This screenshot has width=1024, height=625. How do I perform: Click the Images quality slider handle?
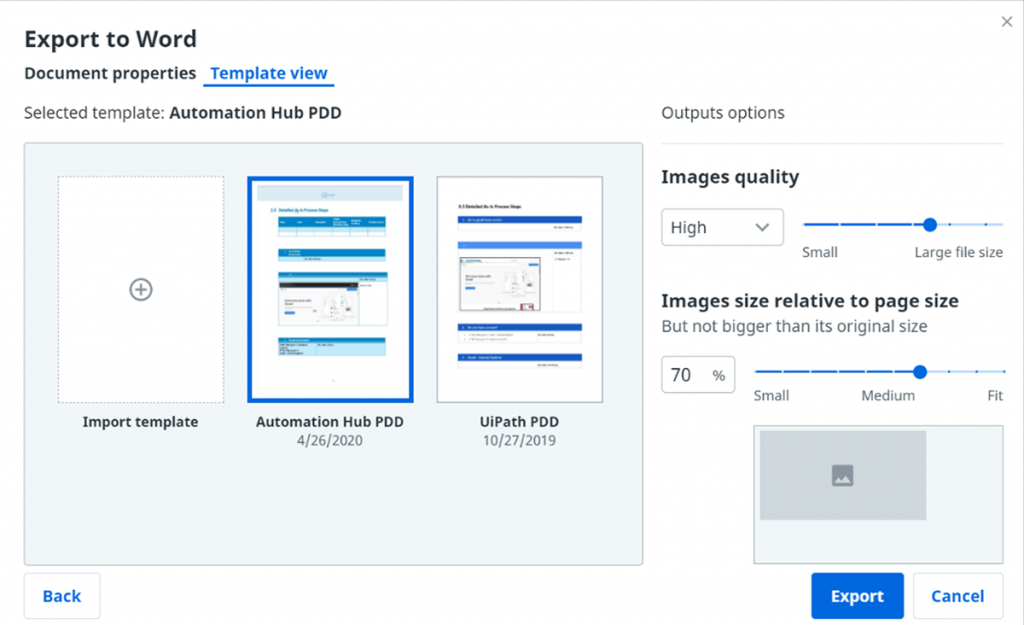[930, 225]
